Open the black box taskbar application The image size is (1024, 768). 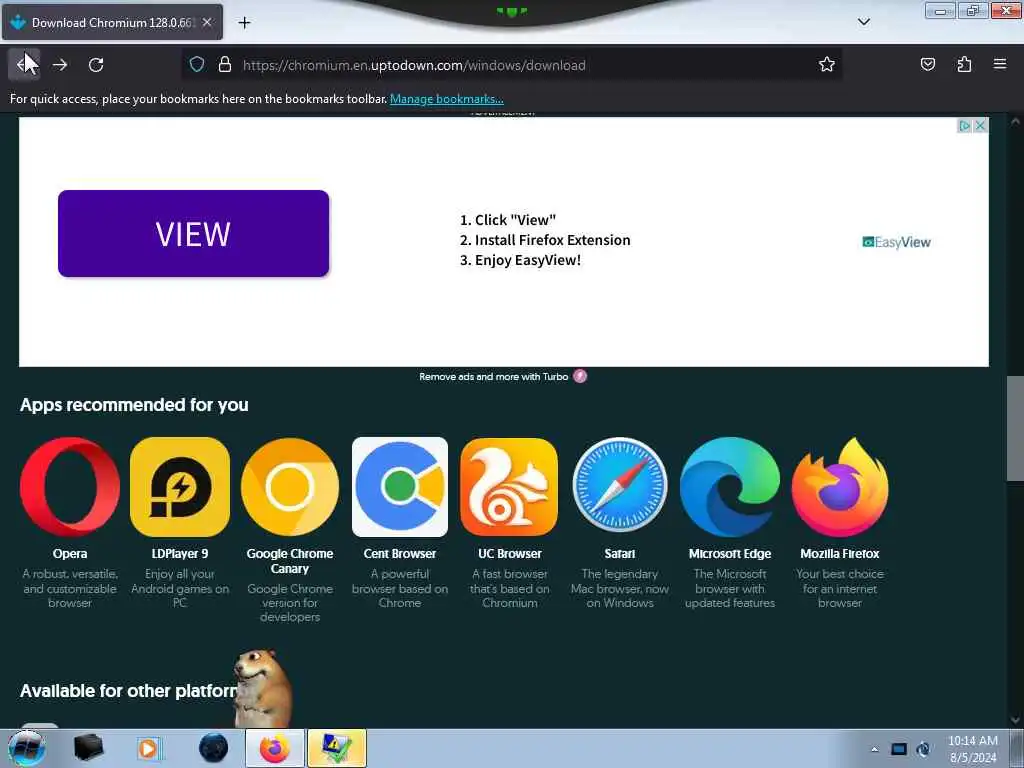click(x=88, y=748)
